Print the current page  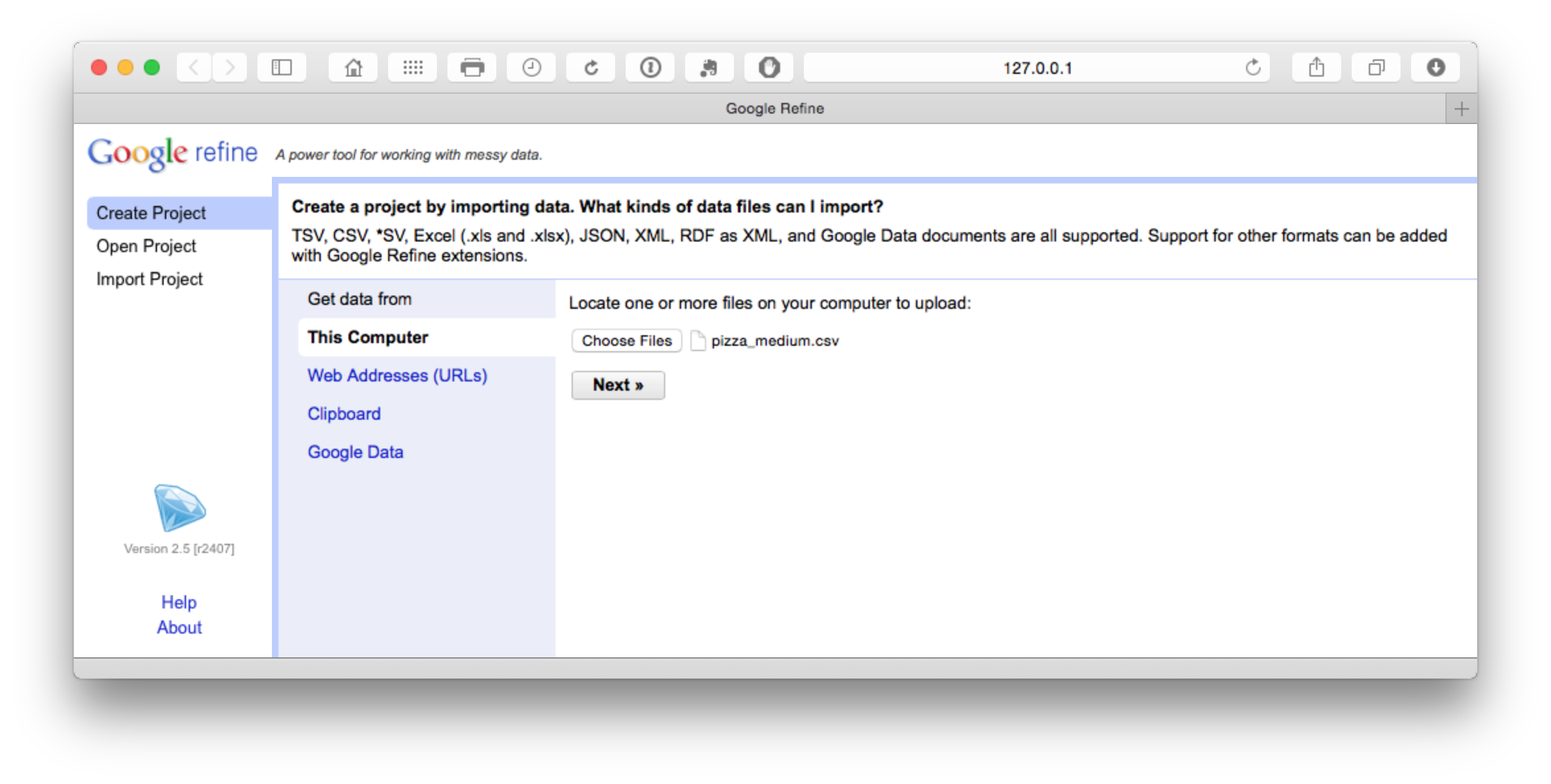click(x=472, y=67)
